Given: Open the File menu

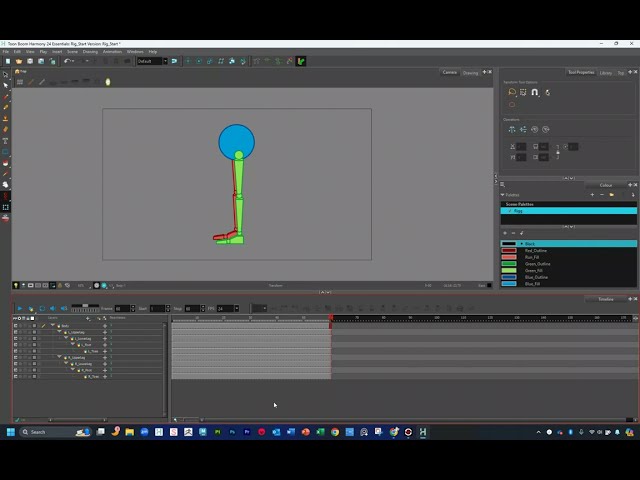Looking at the screenshot, I should (x=6, y=52).
